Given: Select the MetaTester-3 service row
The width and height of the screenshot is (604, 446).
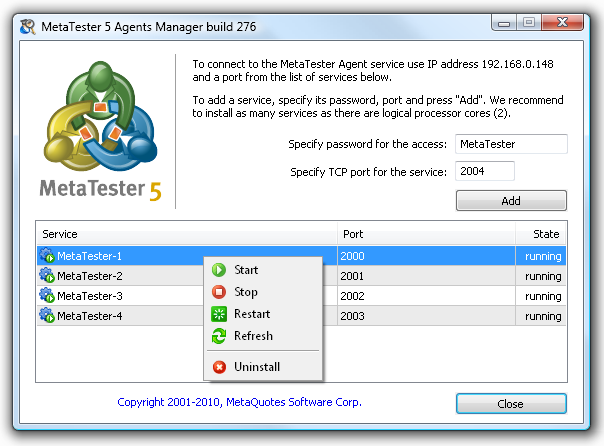Looking at the screenshot, I should coord(302,296).
